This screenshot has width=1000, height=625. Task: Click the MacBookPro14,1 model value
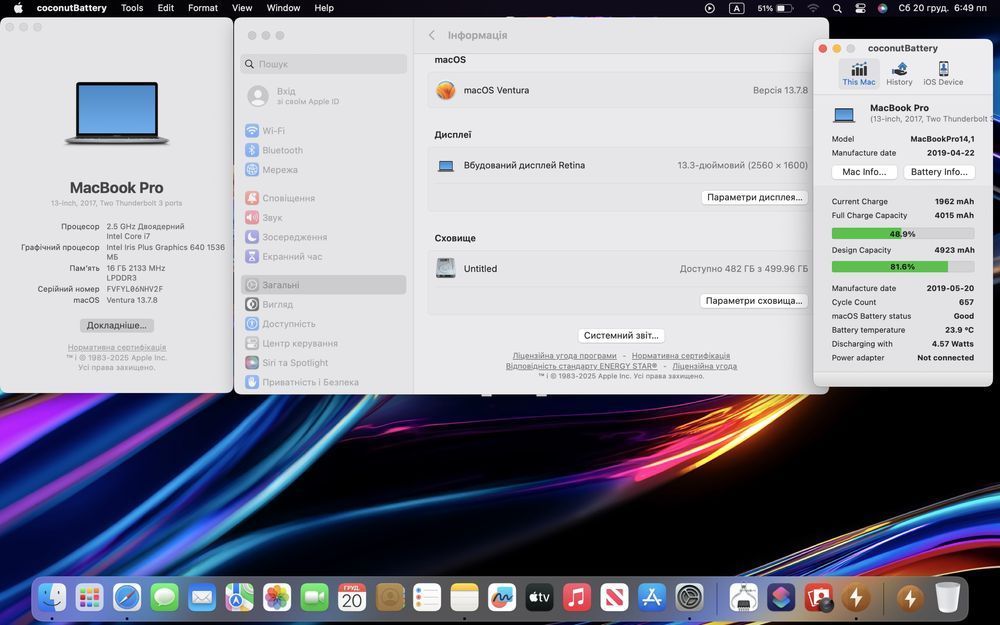pyautogui.click(x=942, y=139)
